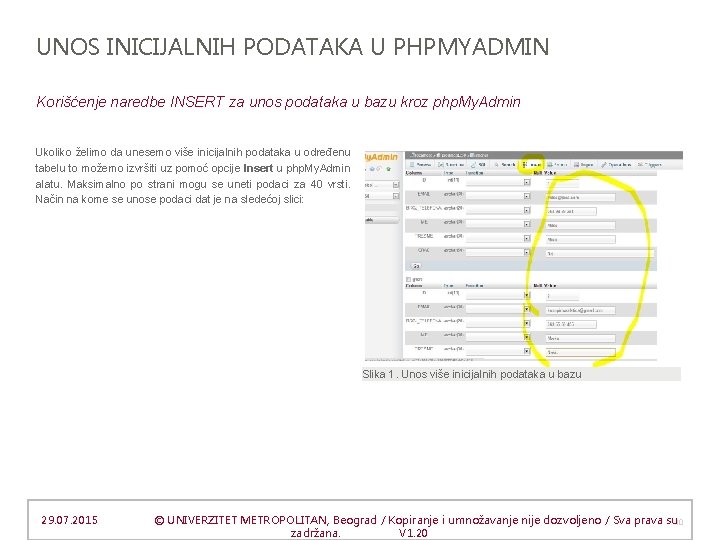The width and height of the screenshot is (720, 540).
Task: Open the Triggers tab
Action: (x=650, y=164)
